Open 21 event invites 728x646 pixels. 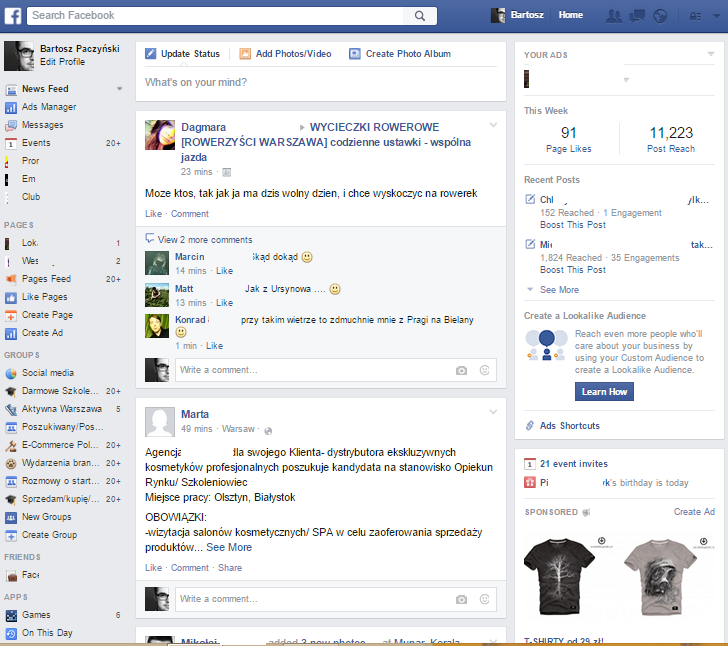coord(573,463)
